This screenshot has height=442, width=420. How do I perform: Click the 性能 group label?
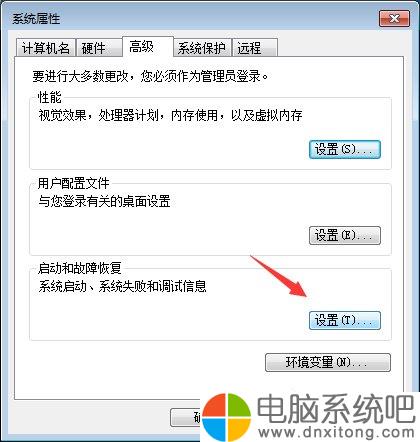click(x=49, y=97)
